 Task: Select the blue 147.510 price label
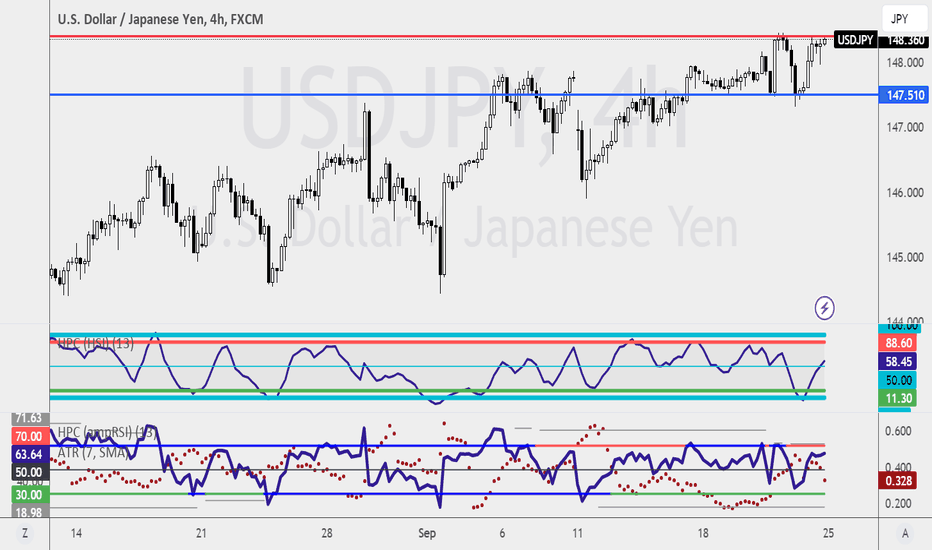click(x=904, y=95)
